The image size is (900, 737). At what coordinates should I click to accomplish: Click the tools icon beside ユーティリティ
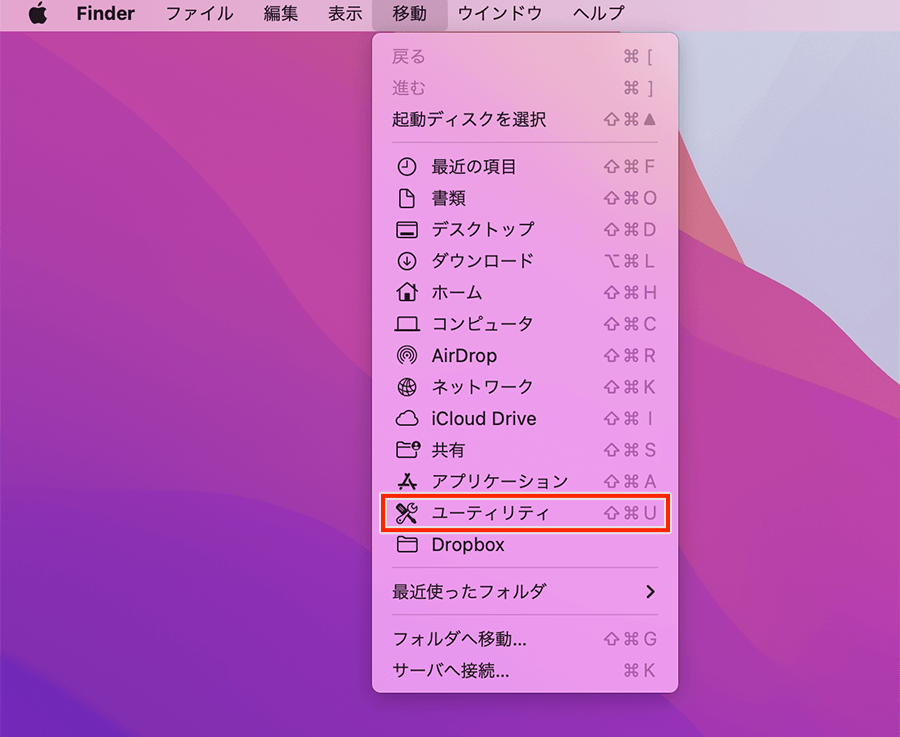pos(407,513)
